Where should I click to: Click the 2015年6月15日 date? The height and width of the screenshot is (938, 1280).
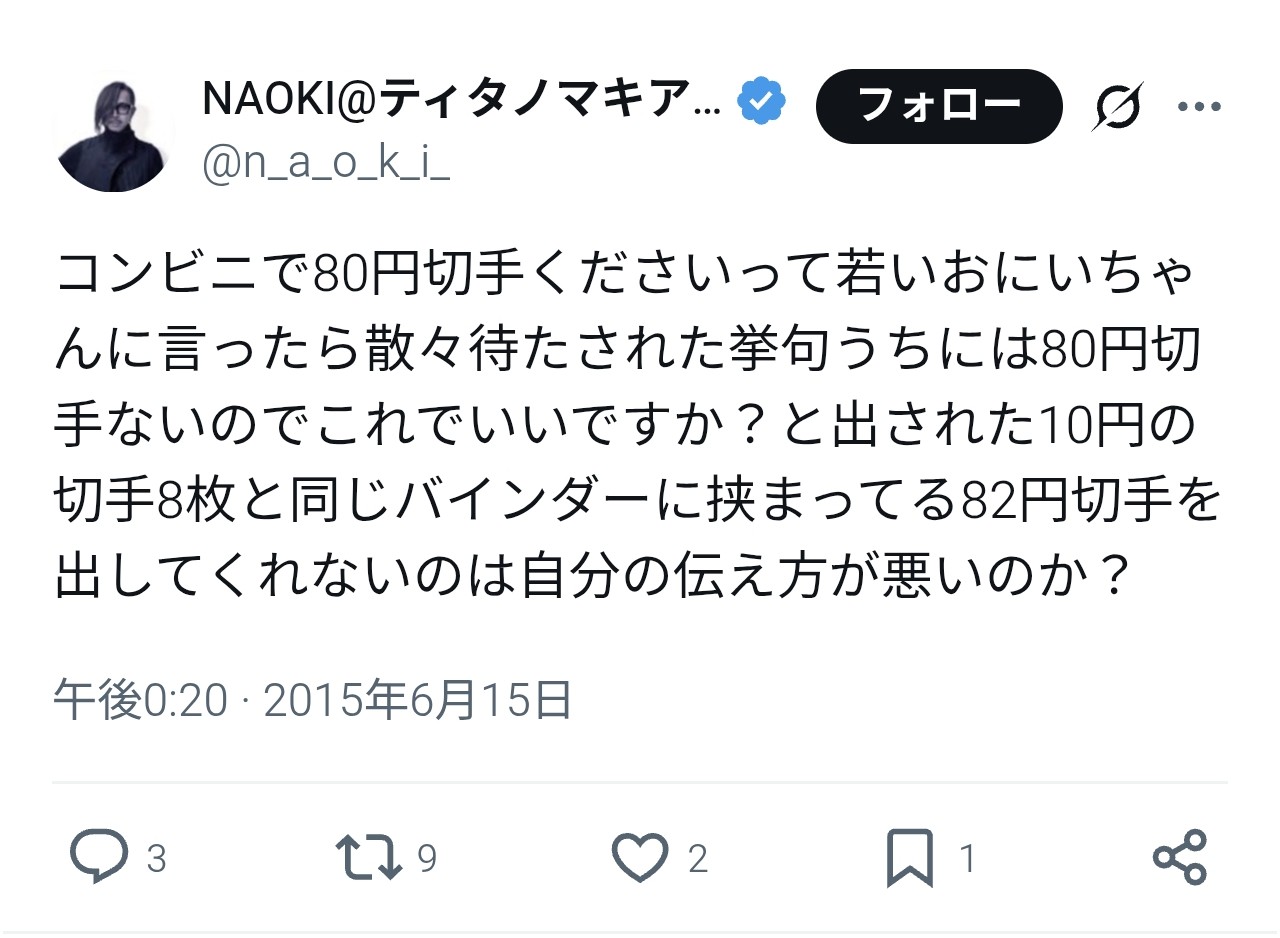(417, 701)
